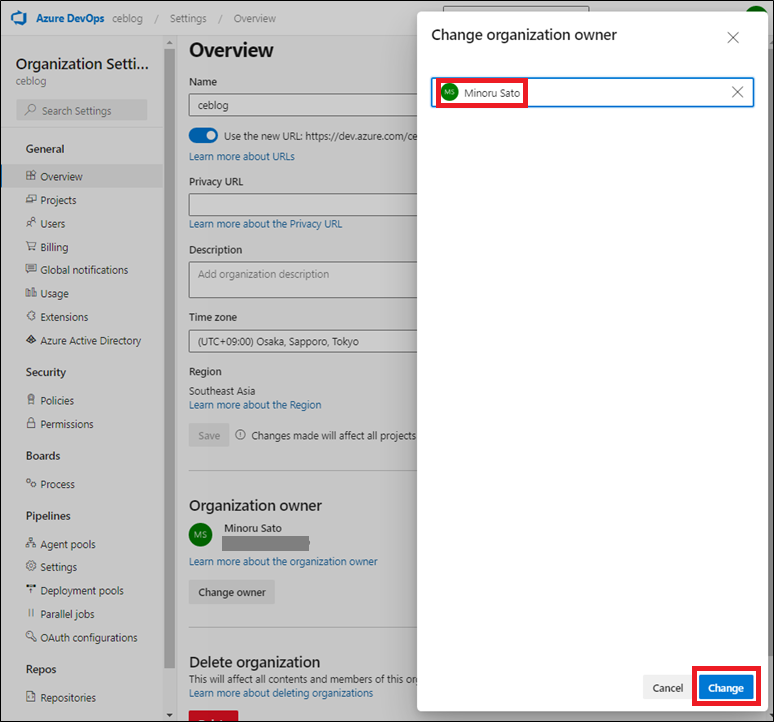Click the Agent pools icon

click(x=31, y=543)
